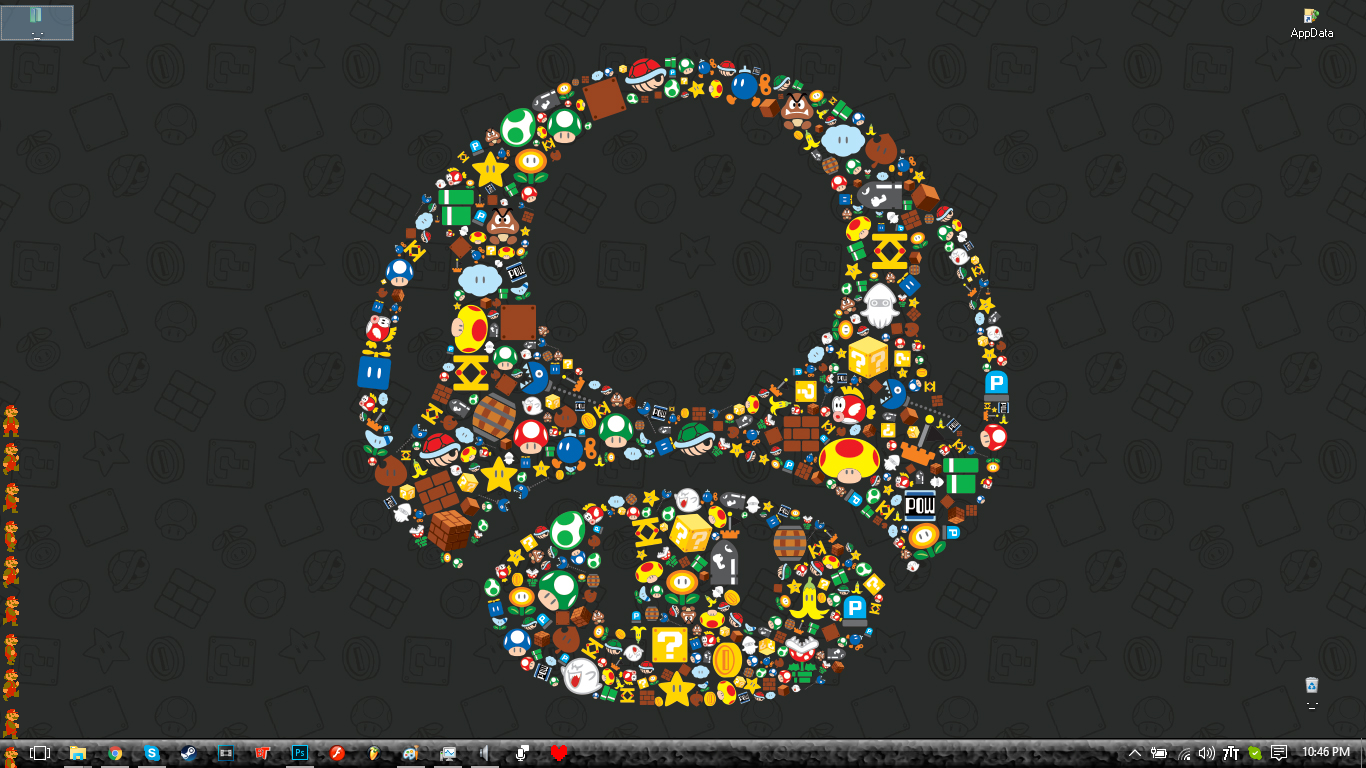Switch to Google Chrome on the taskbar
The height and width of the screenshot is (768, 1366).
[115, 753]
